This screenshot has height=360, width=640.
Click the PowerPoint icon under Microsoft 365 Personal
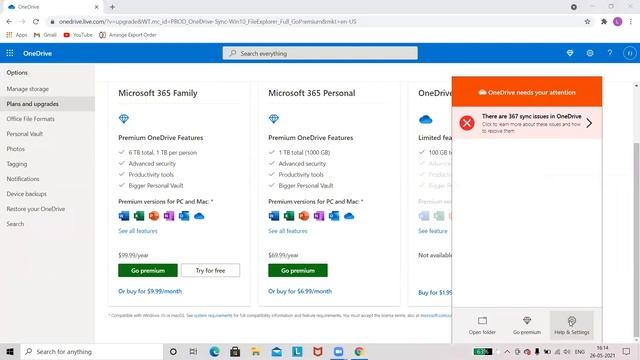[x=304, y=216]
